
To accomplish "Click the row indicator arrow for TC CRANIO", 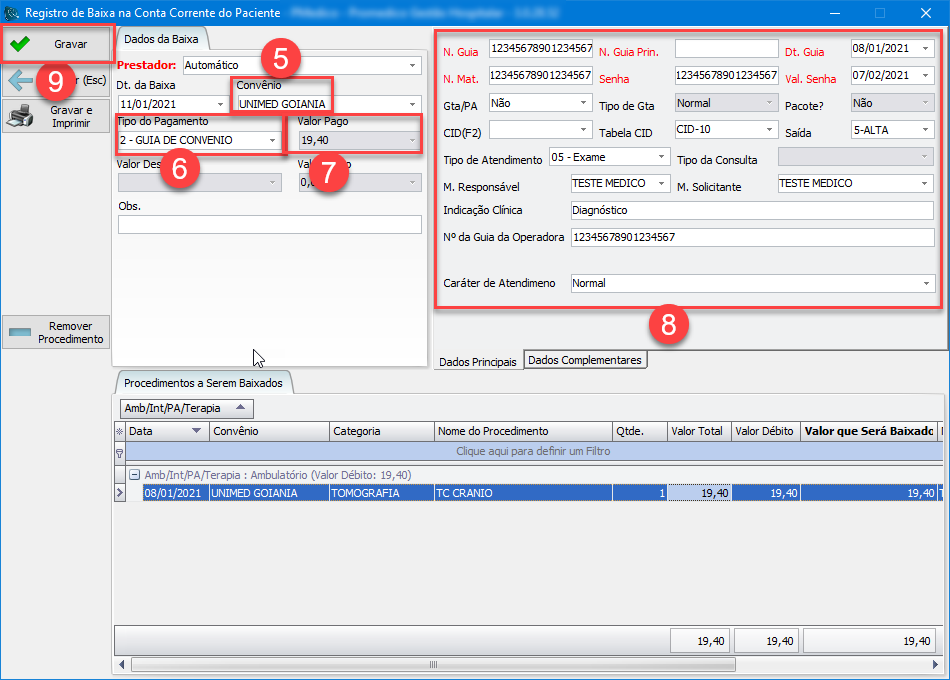I will (120, 493).
